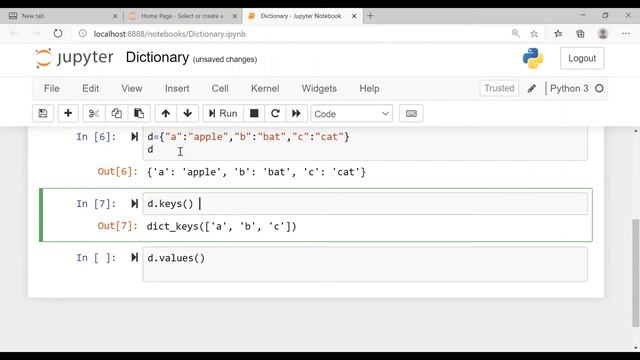Run cell In [6] with its run icon

pyautogui.click(x=134, y=137)
